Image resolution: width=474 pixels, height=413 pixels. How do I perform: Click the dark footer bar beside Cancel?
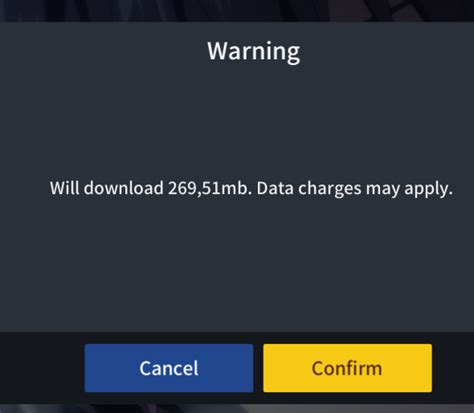(x=42, y=368)
